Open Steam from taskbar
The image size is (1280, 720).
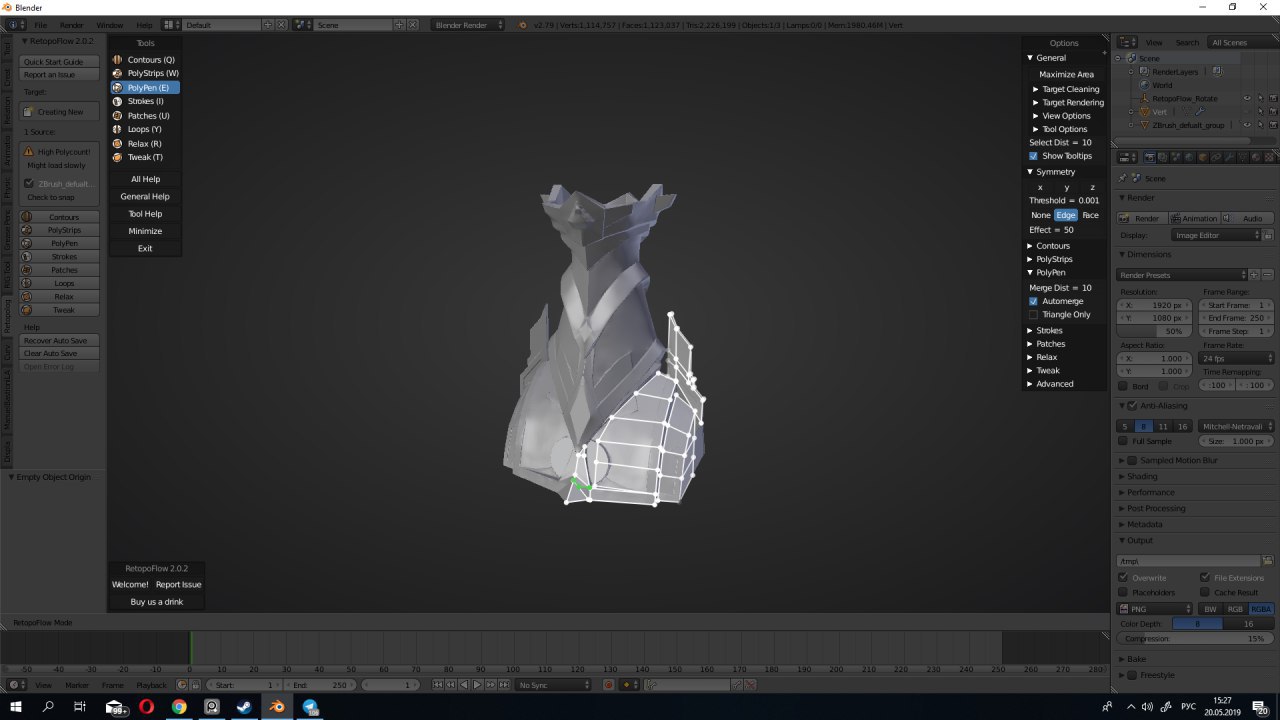tap(244, 707)
